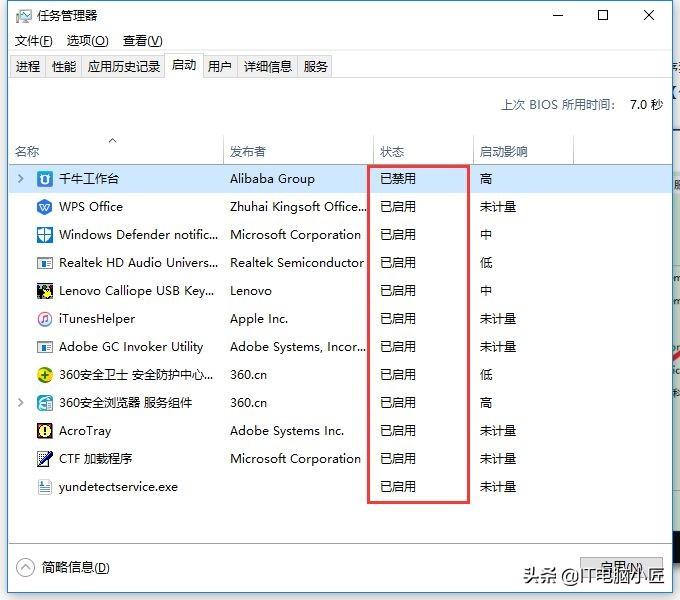The width and height of the screenshot is (680, 600).
Task: Select the 千牛工作台 app icon
Action: (x=45, y=179)
